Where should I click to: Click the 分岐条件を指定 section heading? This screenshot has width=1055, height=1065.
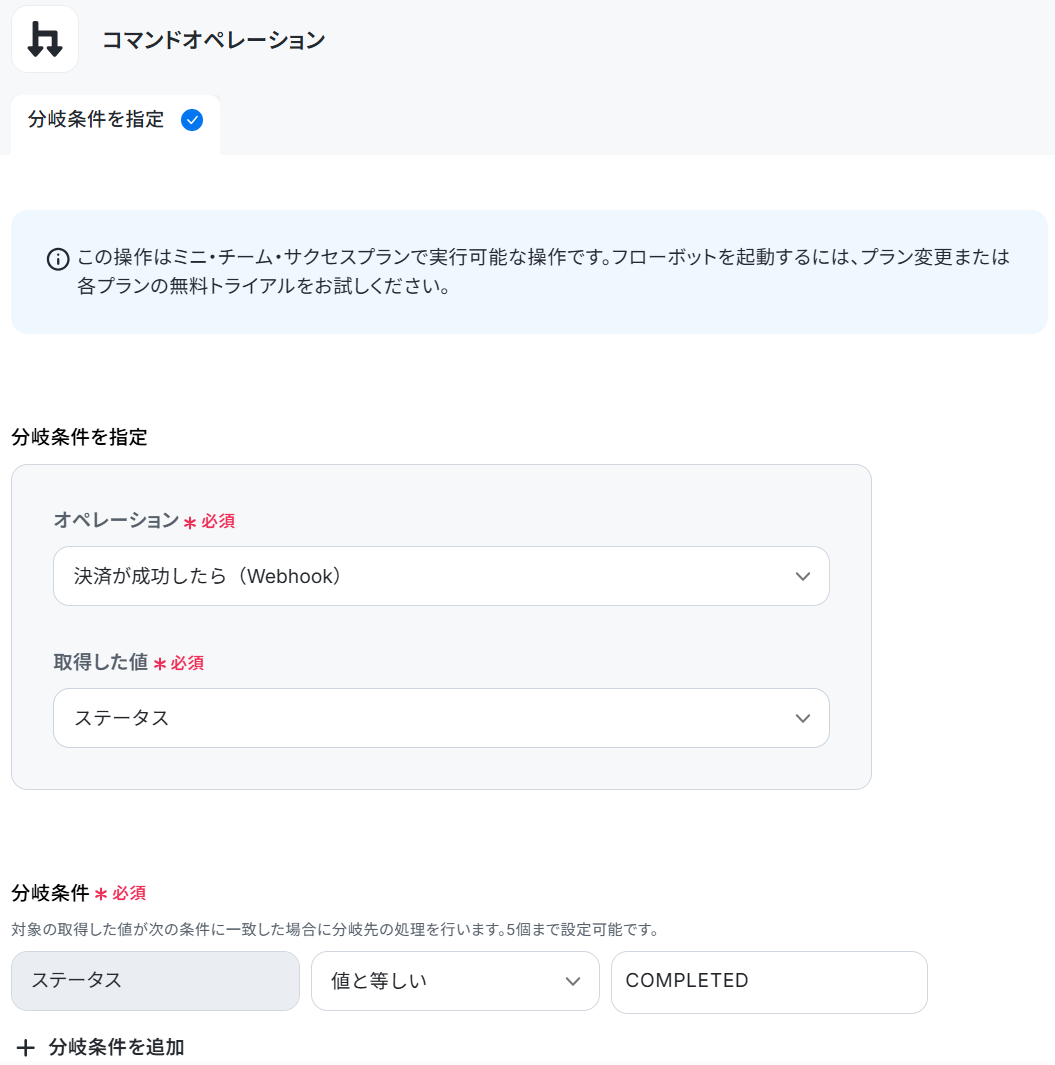pyautogui.click(x=79, y=437)
